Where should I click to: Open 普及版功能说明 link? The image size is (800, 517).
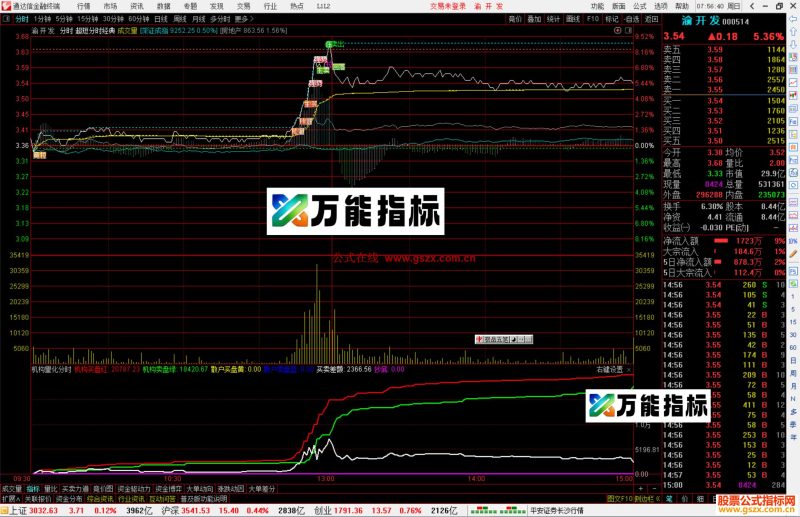(204, 499)
